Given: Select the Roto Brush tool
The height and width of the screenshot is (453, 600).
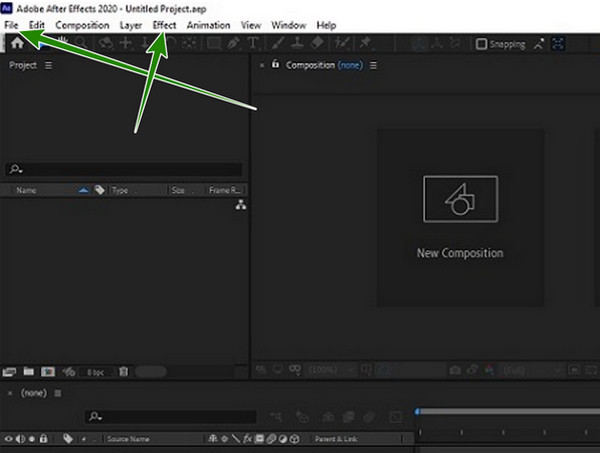Looking at the screenshot, I should (x=341, y=43).
